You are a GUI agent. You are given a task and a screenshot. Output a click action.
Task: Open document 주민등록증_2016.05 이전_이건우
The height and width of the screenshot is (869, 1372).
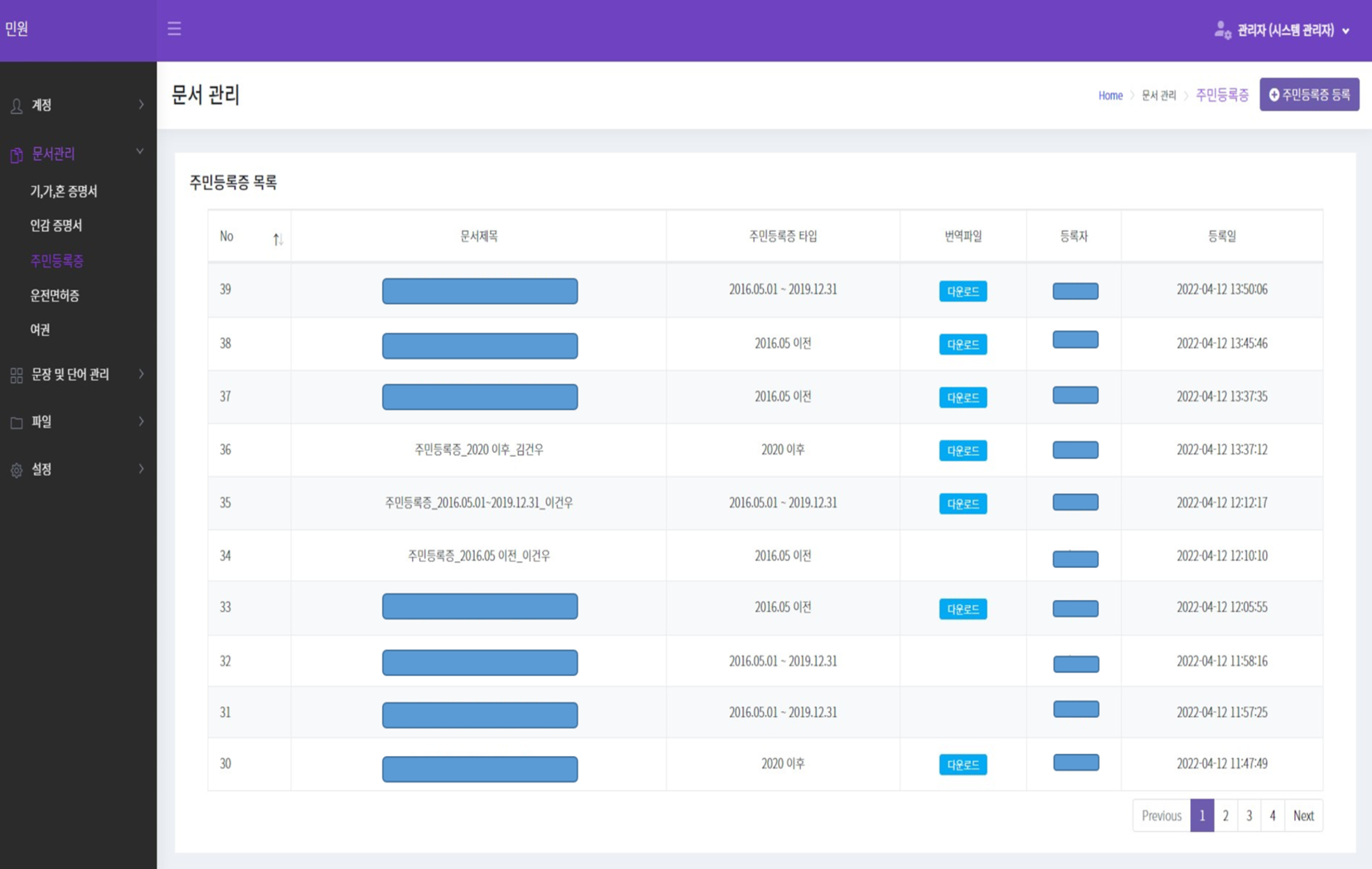click(x=479, y=556)
